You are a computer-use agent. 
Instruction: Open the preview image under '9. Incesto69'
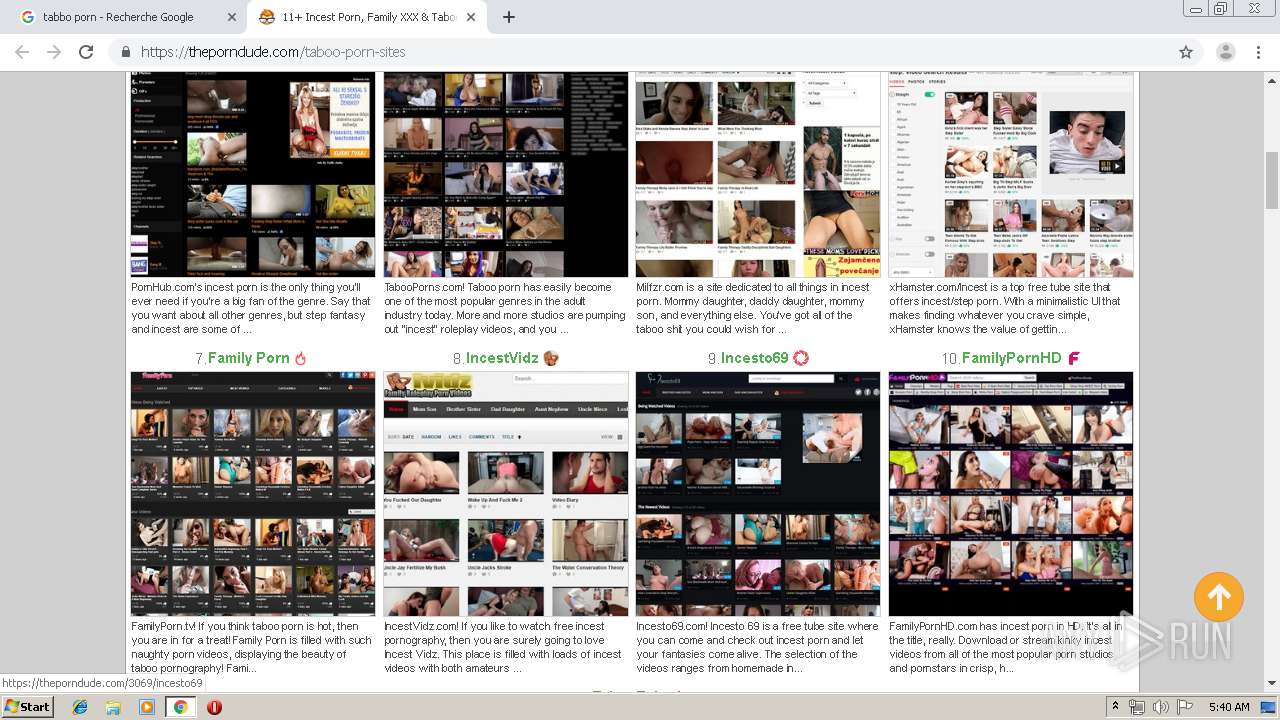click(x=758, y=494)
